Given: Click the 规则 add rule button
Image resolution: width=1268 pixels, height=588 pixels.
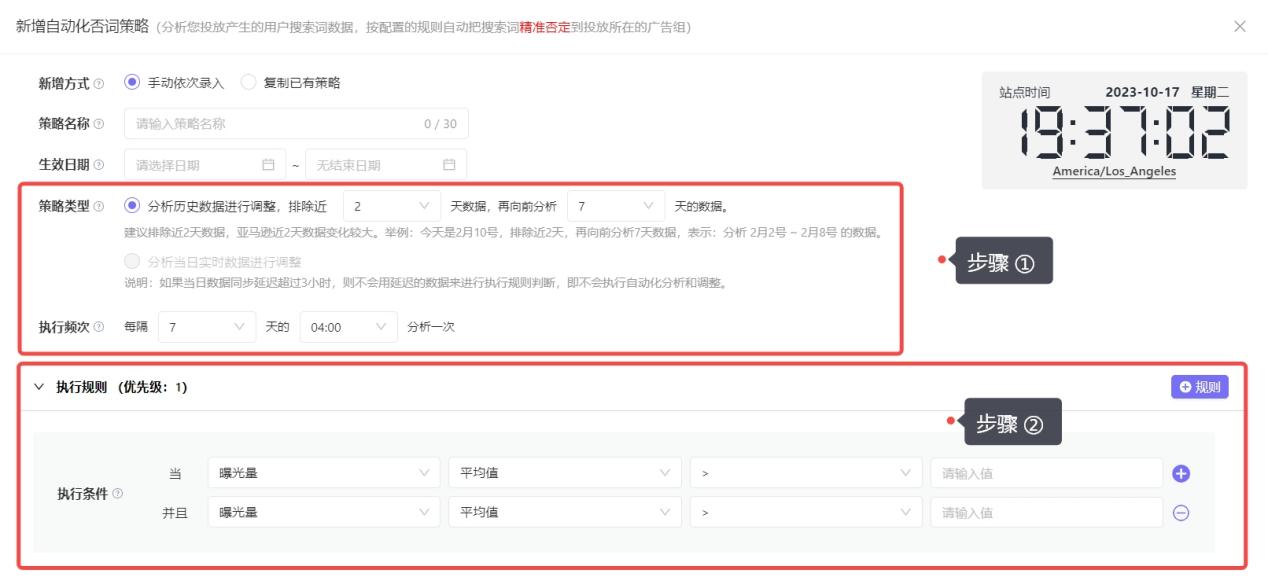Looking at the screenshot, I should [1199, 387].
